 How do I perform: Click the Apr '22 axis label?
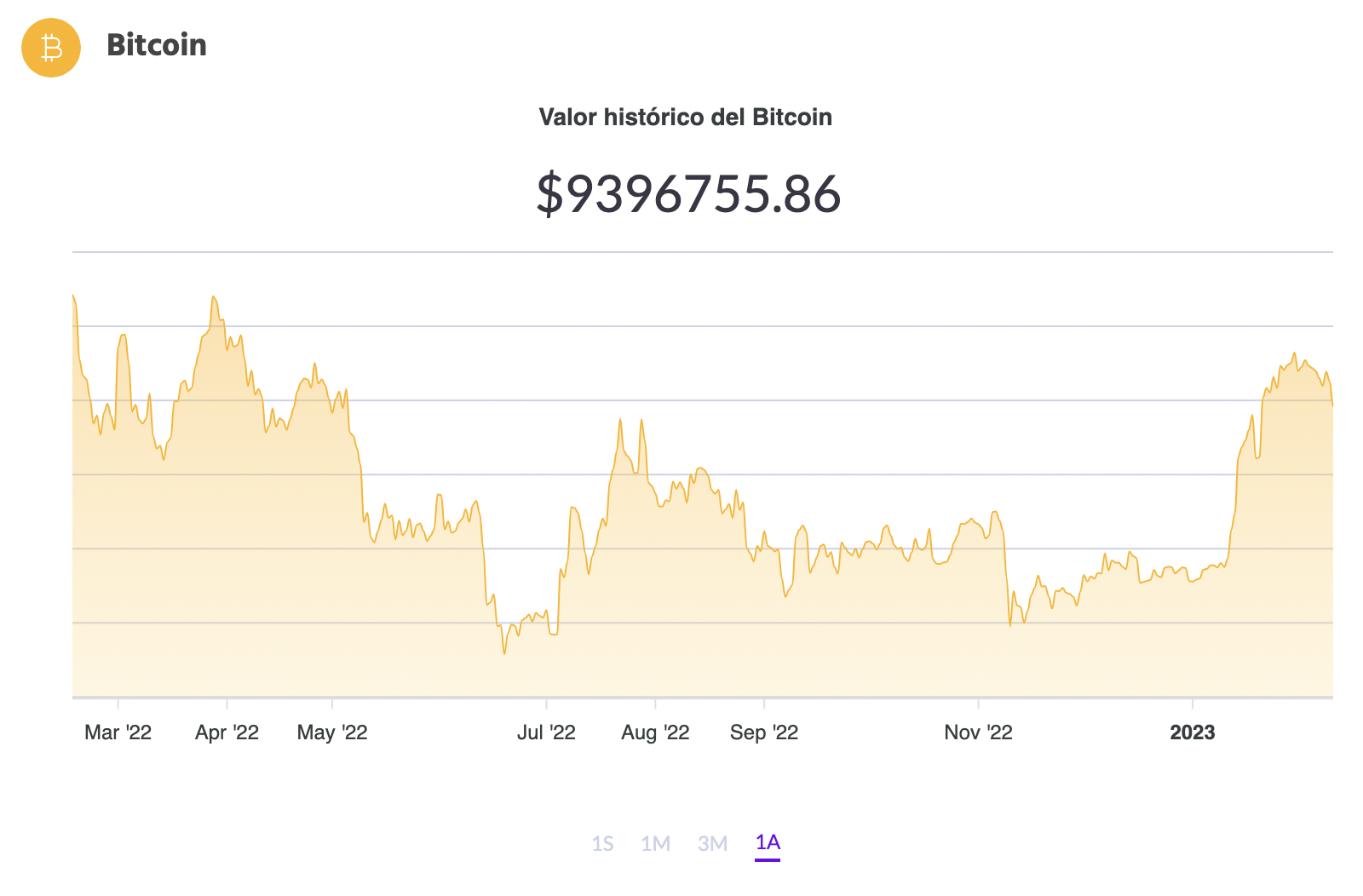227,731
